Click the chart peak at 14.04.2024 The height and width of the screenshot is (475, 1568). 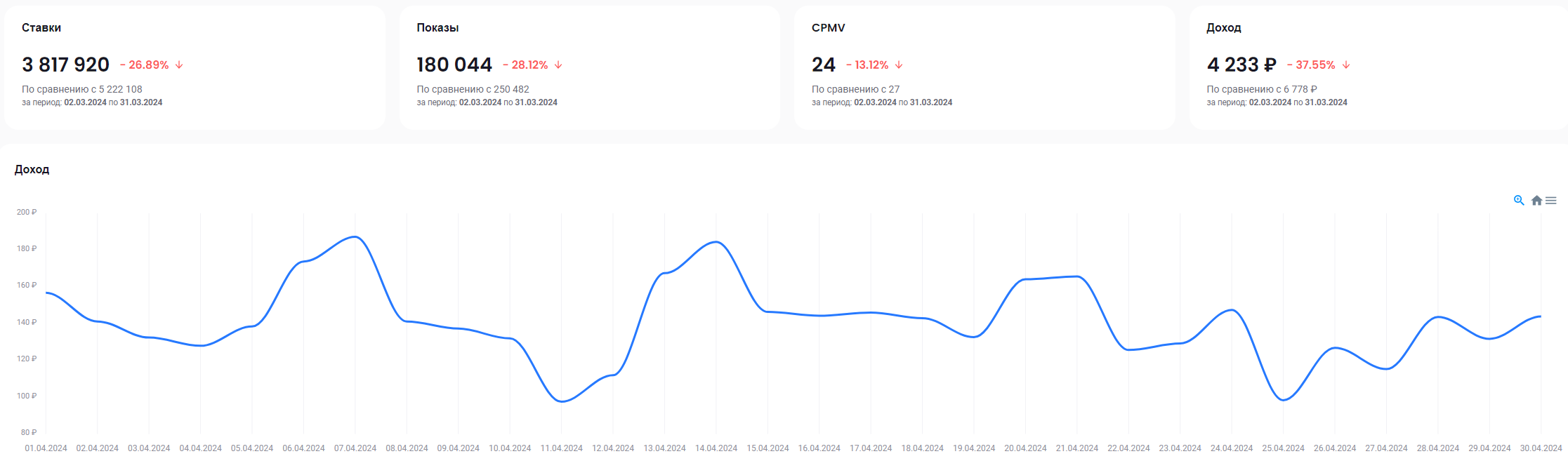(716, 242)
